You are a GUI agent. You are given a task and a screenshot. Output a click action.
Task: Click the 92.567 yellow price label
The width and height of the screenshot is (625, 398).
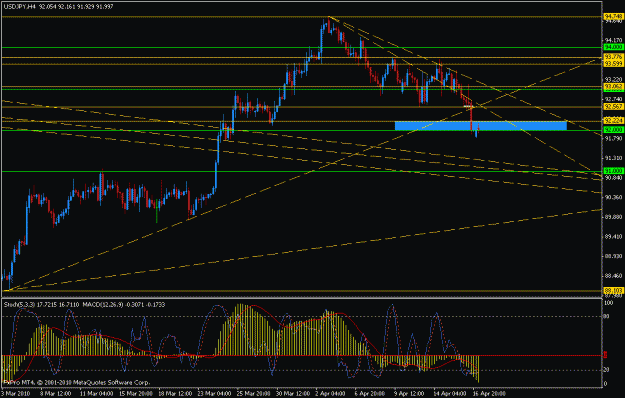click(613, 107)
